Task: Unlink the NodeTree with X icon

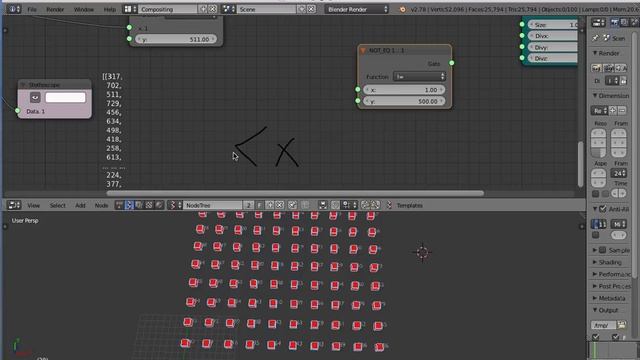Action: [280, 205]
